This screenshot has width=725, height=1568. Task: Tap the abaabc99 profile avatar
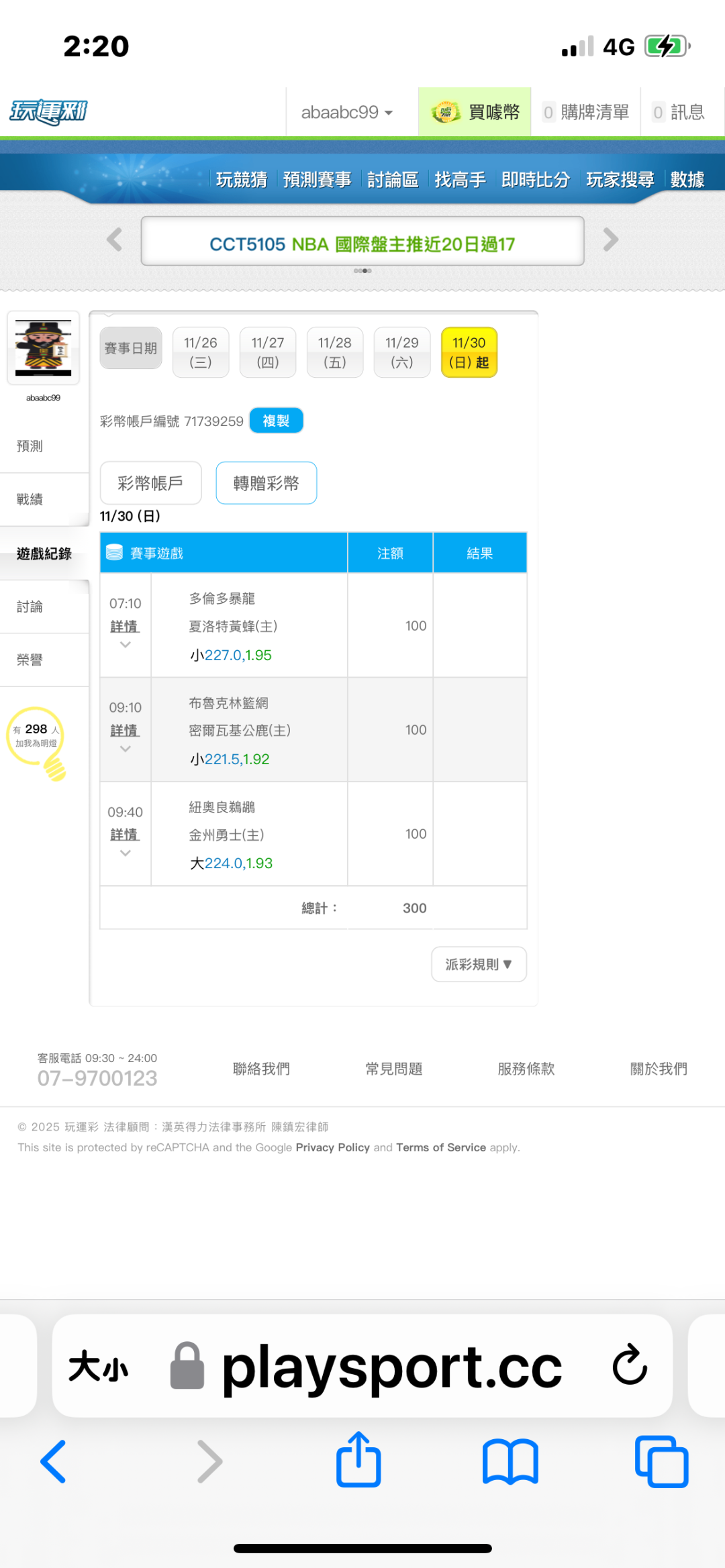[x=44, y=348]
